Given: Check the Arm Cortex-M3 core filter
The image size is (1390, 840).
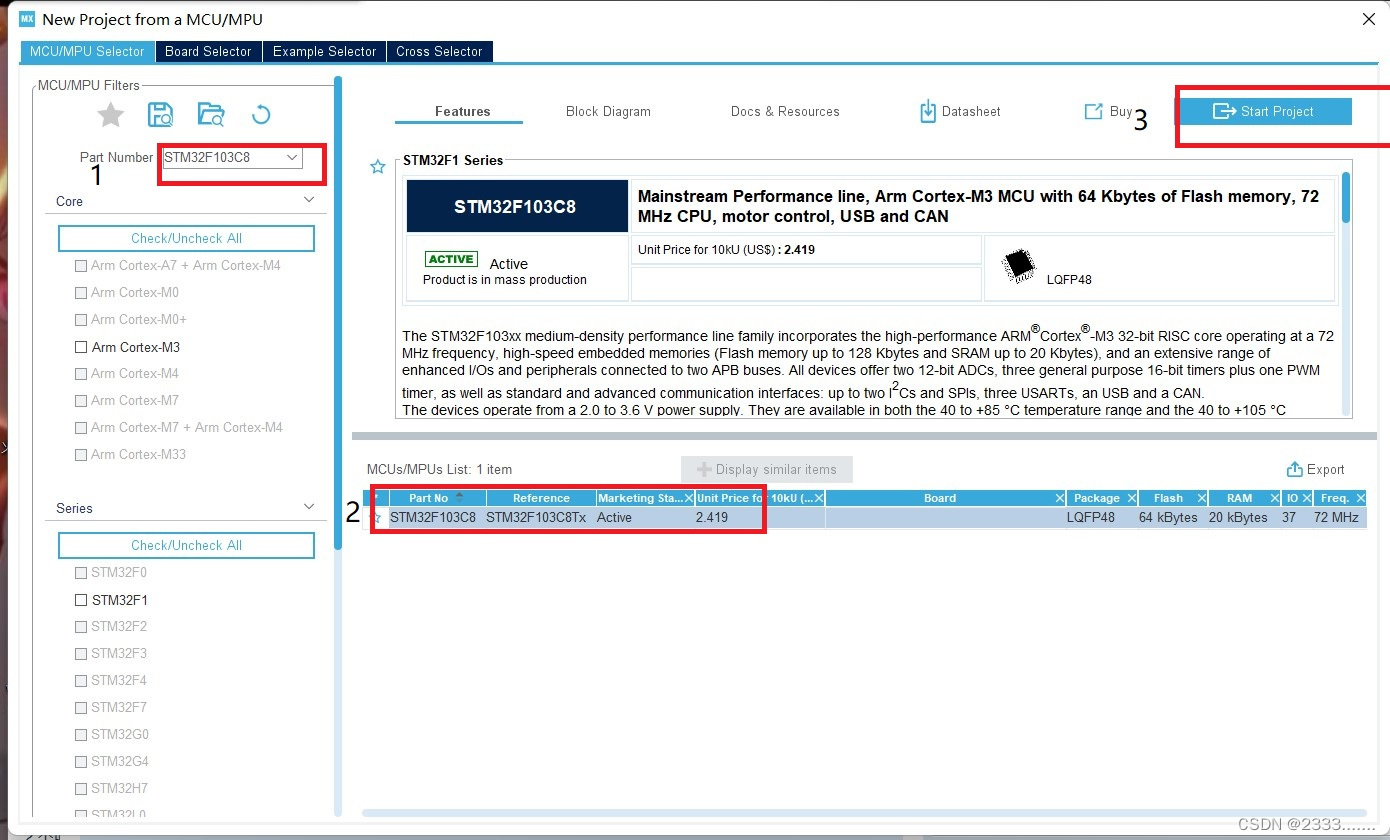Looking at the screenshot, I should [81, 347].
